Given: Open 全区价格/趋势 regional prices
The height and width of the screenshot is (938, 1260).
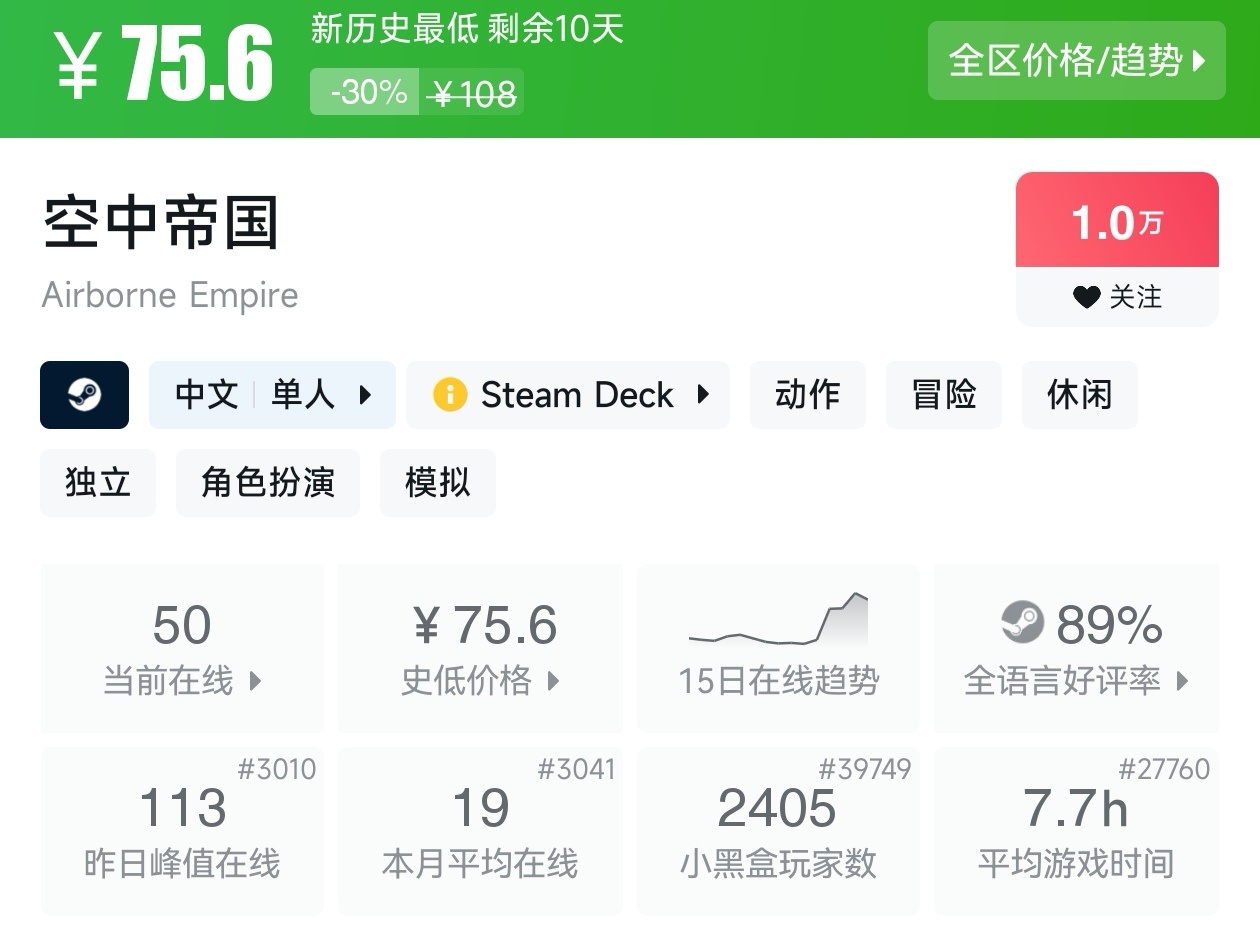Looking at the screenshot, I should (x=1076, y=61).
